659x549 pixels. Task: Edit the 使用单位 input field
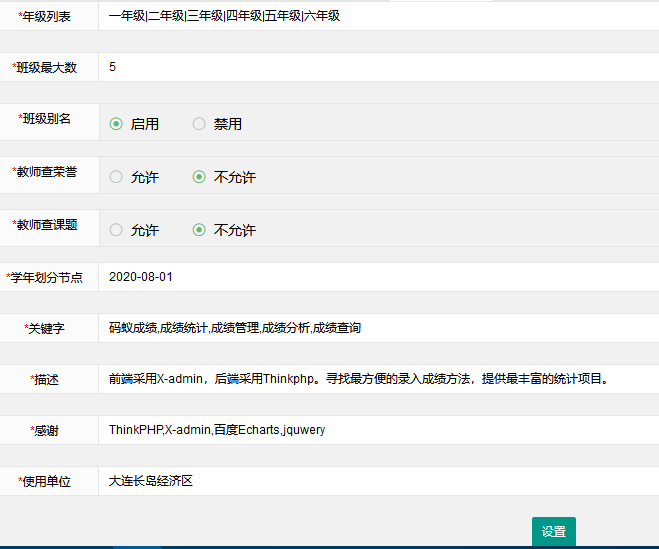tap(378, 481)
